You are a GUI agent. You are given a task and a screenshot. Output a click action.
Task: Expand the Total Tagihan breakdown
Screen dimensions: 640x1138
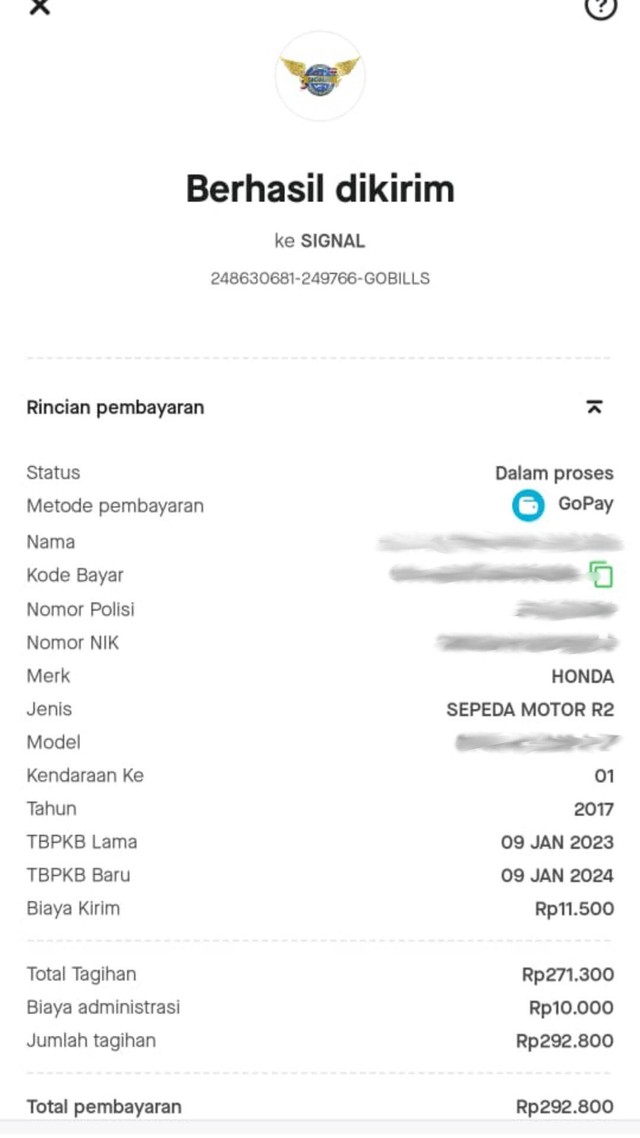point(570,973)
